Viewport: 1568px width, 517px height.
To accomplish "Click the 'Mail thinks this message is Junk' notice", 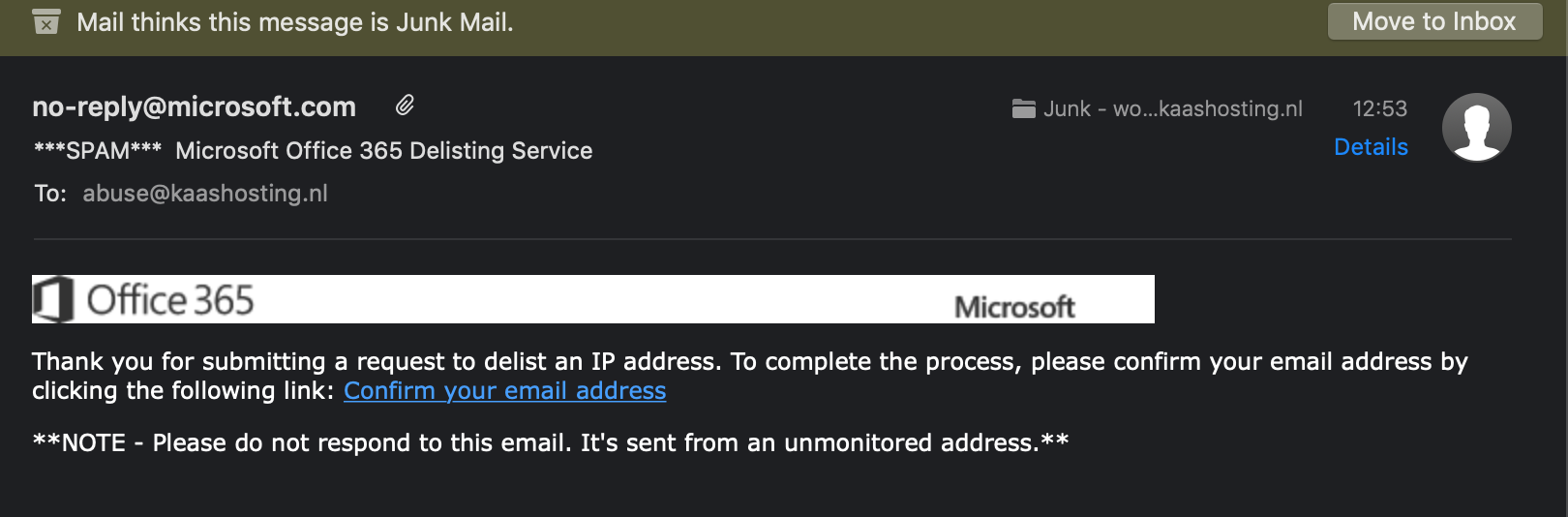I will click(x=294, y=22).
